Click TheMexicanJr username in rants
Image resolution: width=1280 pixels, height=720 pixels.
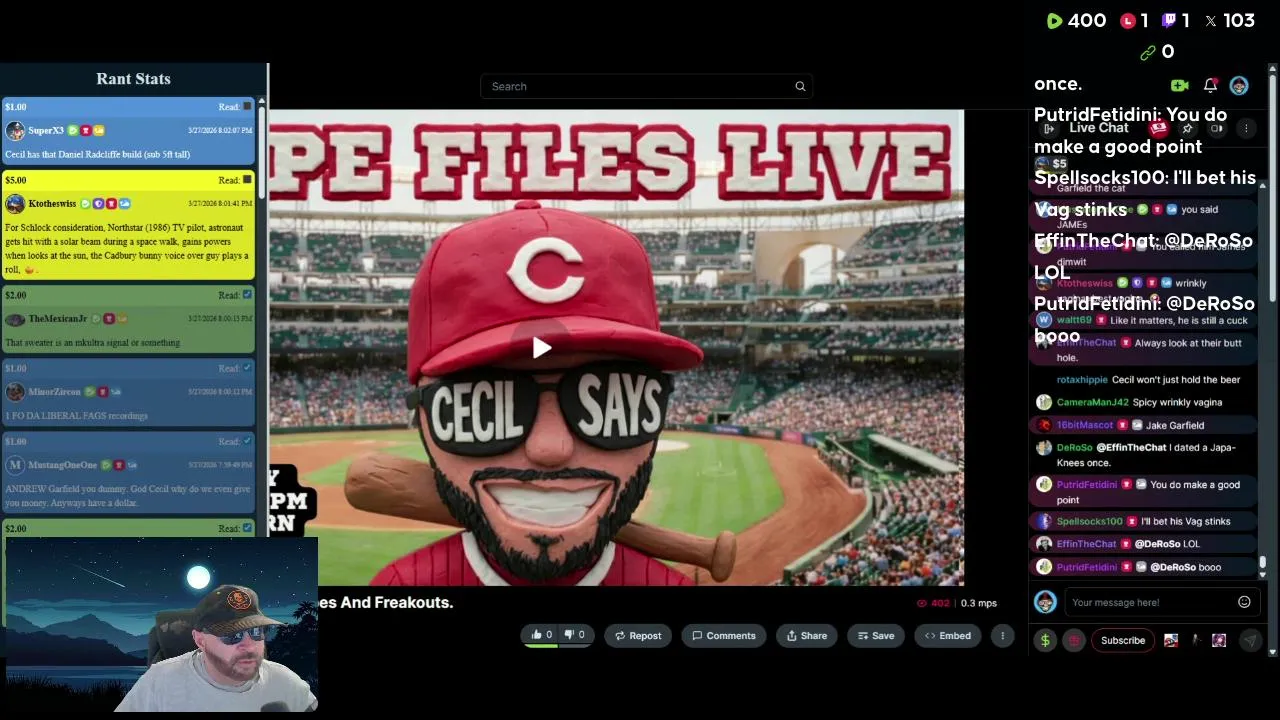pos(58,319)
